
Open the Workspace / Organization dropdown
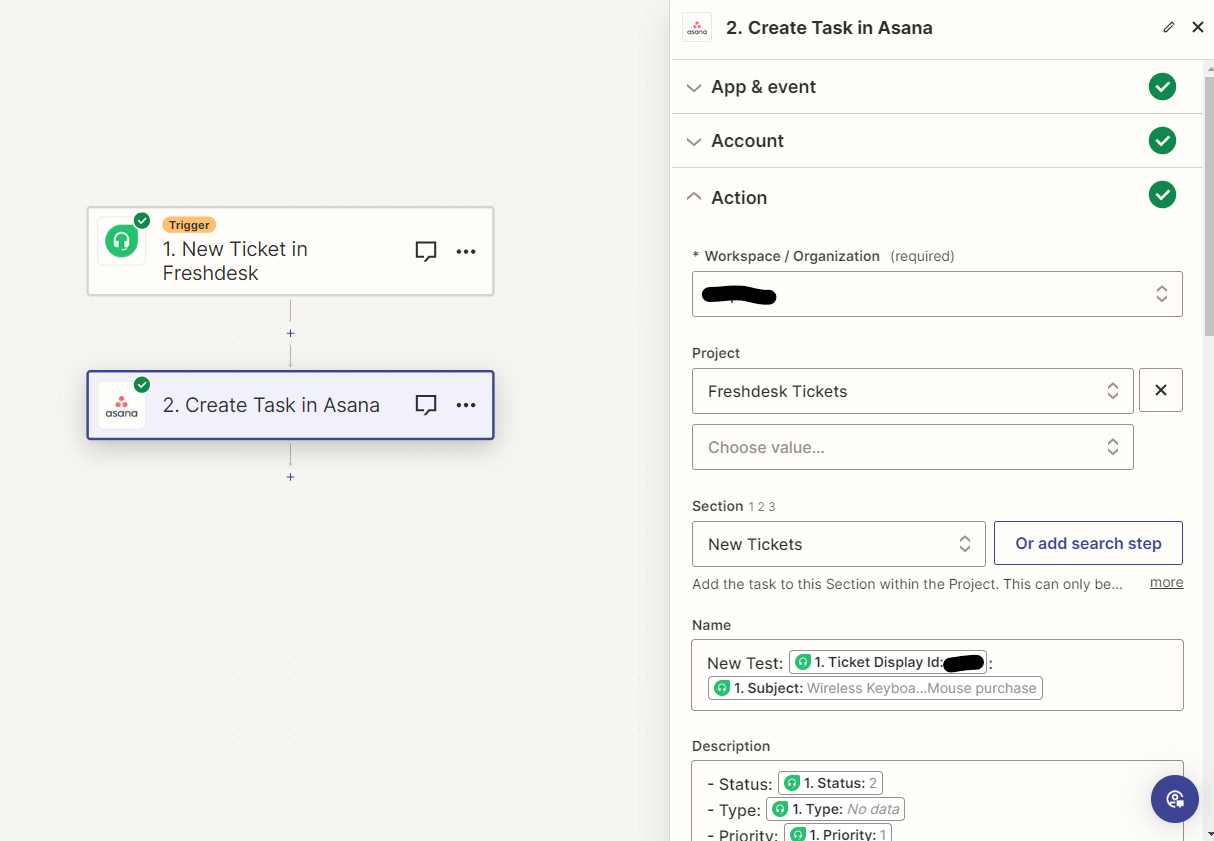click(x=937, y=294)
